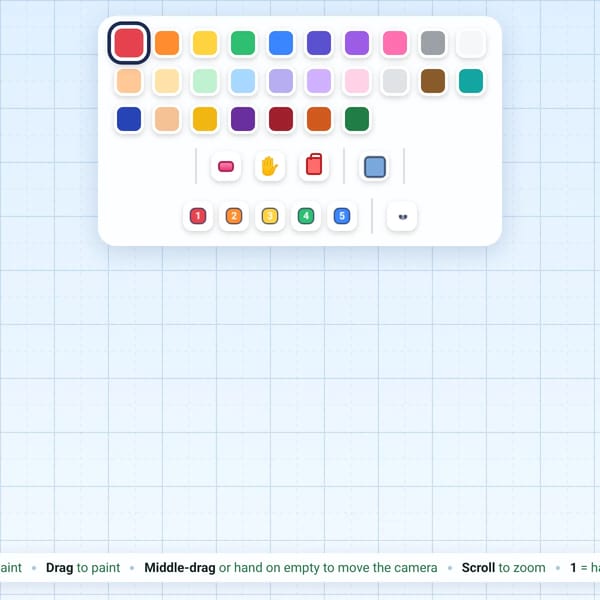
Task: Pick the vivid purple color swatch
Action: pyautogui.click(x=357, y=43)
